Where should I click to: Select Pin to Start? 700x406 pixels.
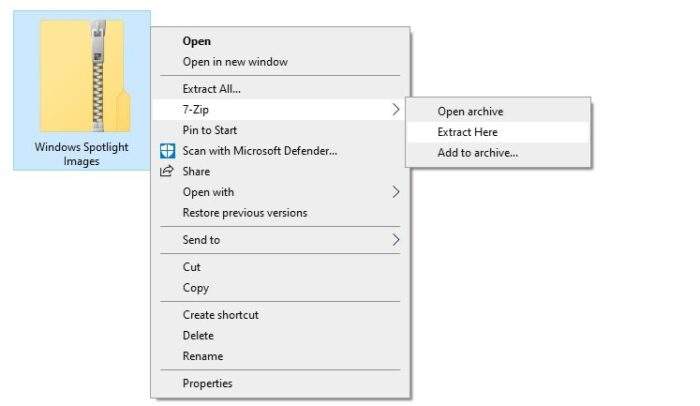pyautogui.click(x=209, y=130)
